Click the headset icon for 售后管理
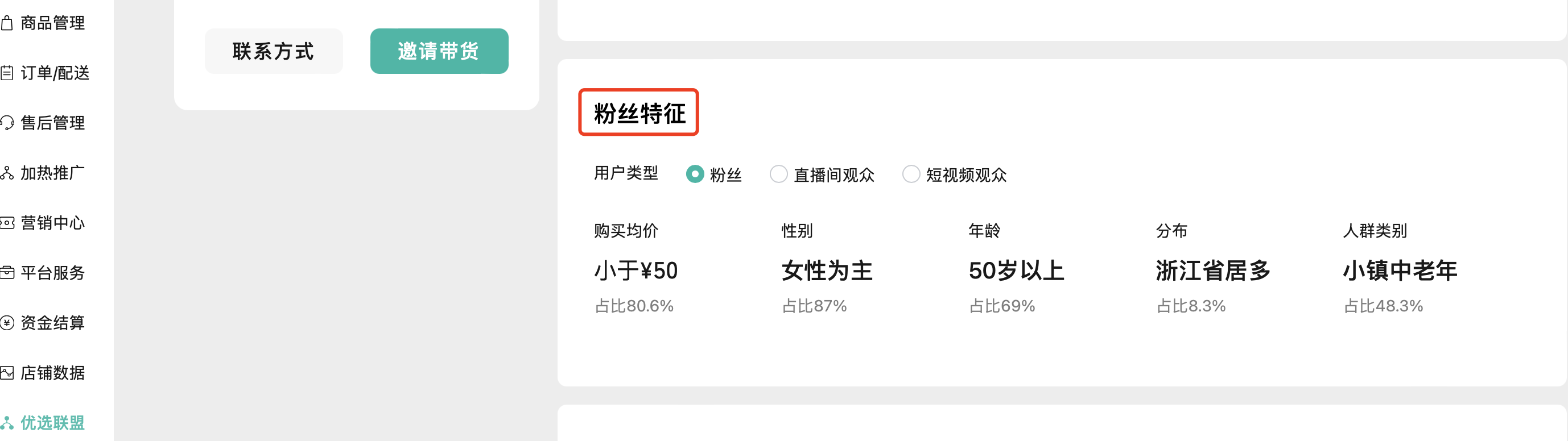 (7, 123)
